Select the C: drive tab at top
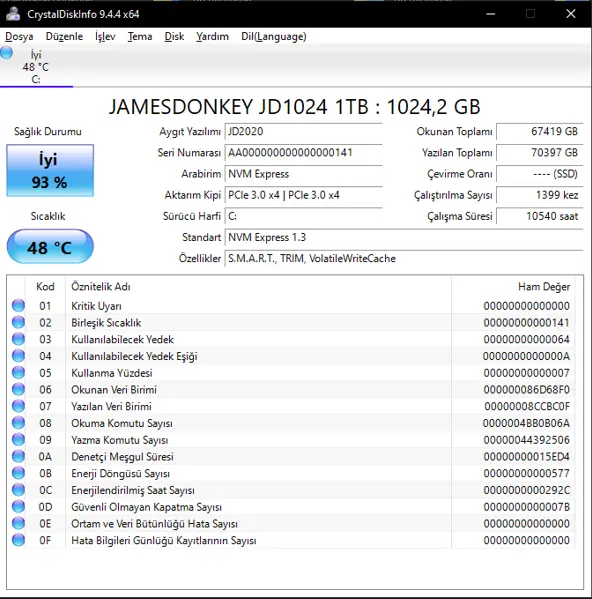592x599 pixels. pyautogui.click(x=36, y=67)
